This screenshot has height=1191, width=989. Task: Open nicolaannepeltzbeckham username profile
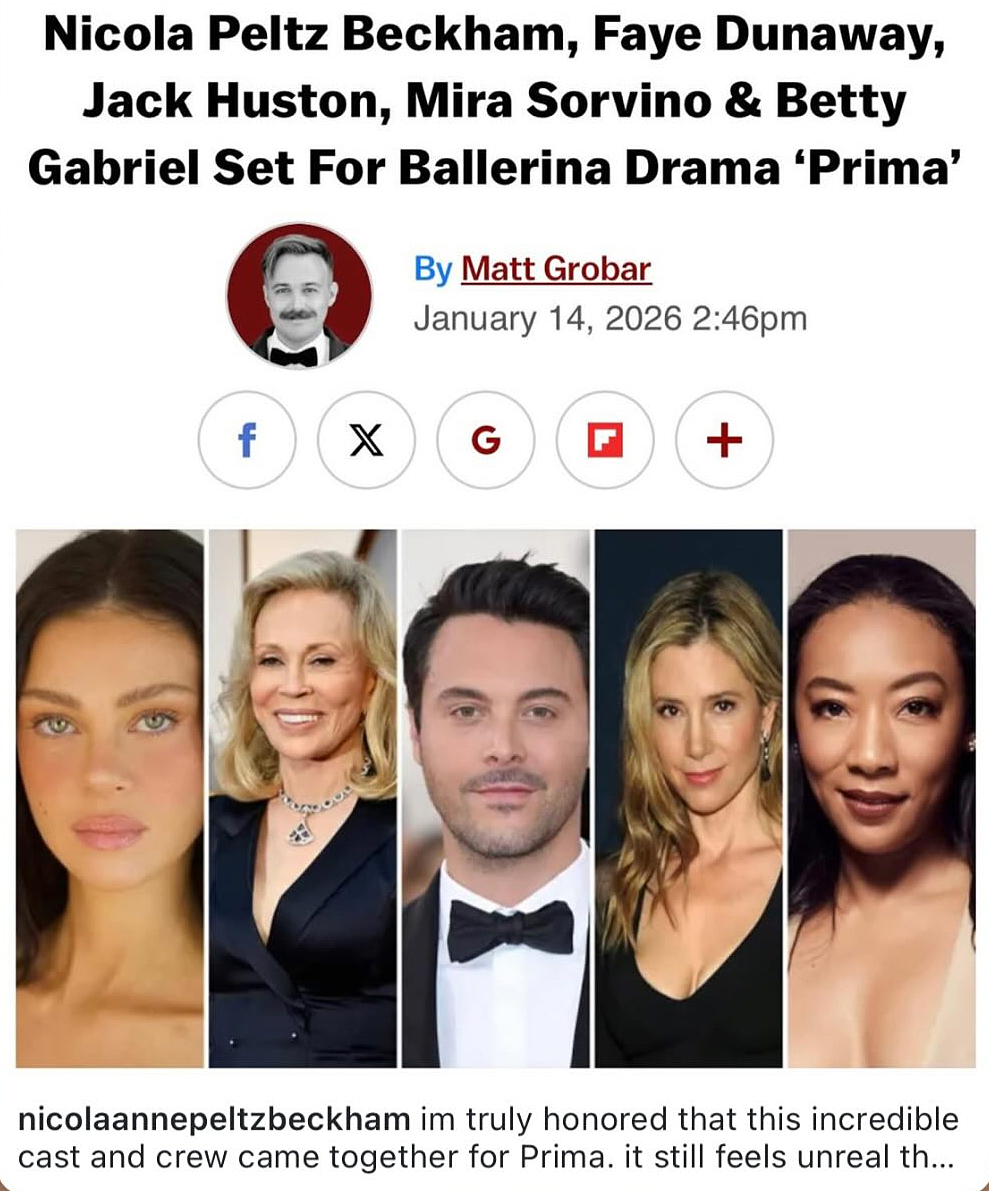click(x=214, y=1119)
